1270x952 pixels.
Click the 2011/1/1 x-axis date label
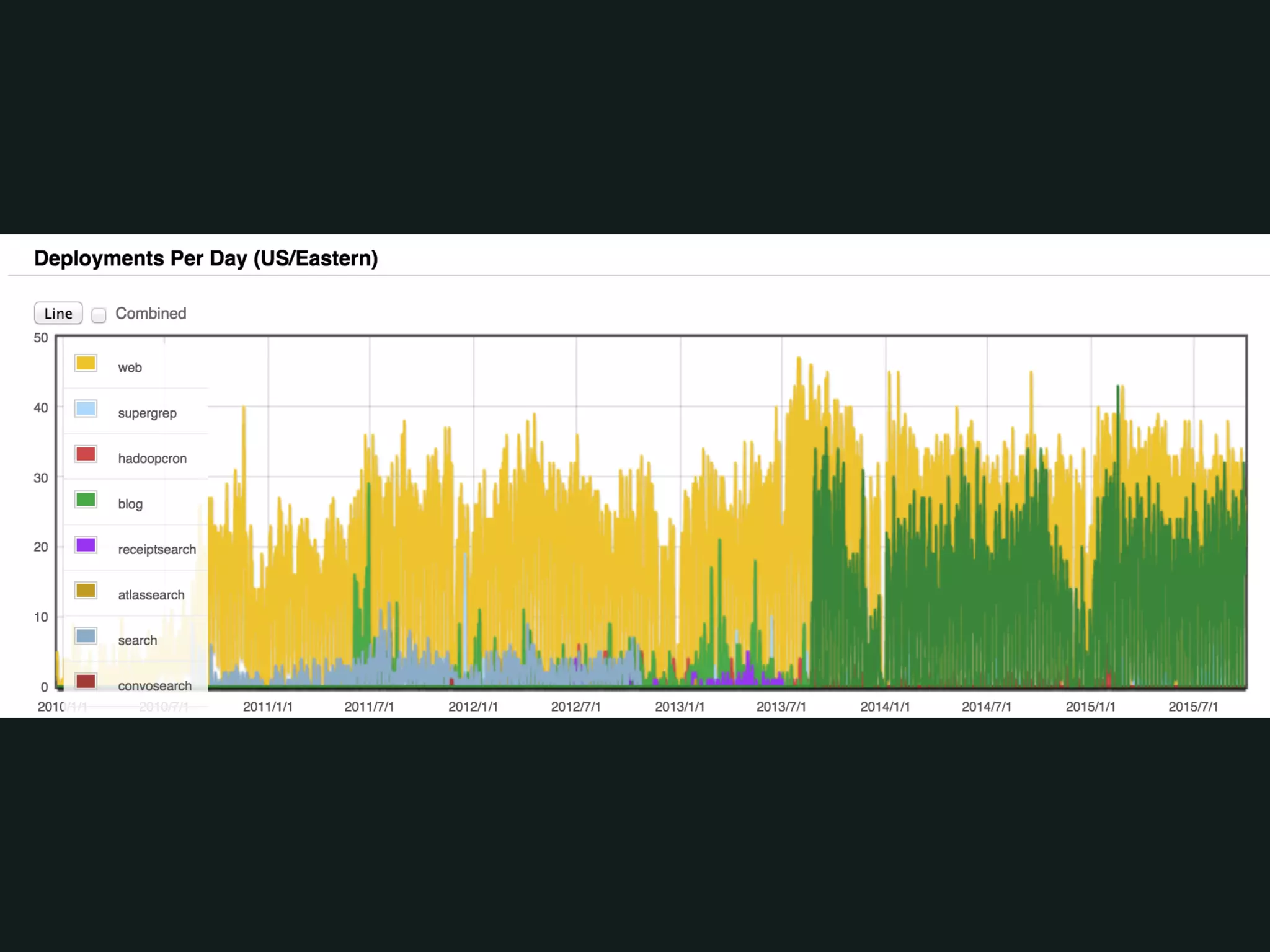[267, 707]
